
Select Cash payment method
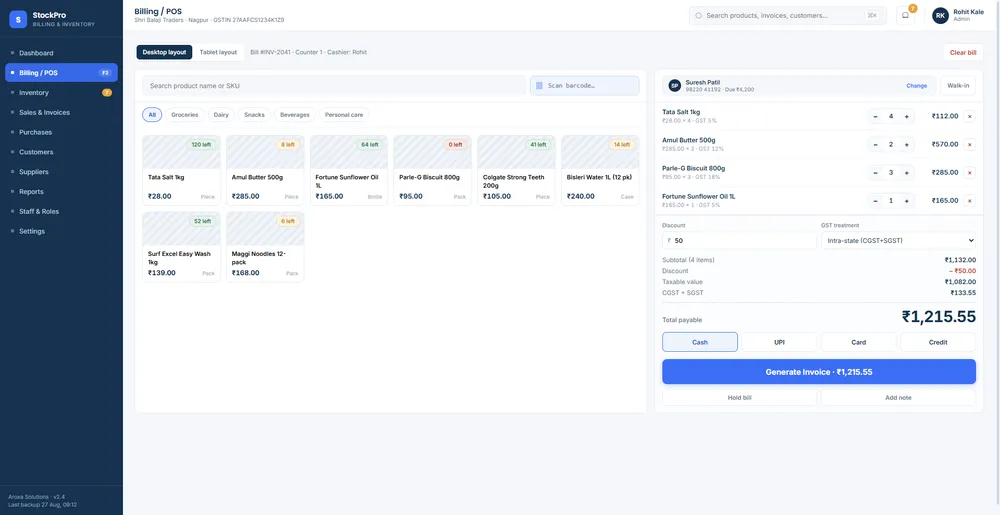click(x=700, y=342)
